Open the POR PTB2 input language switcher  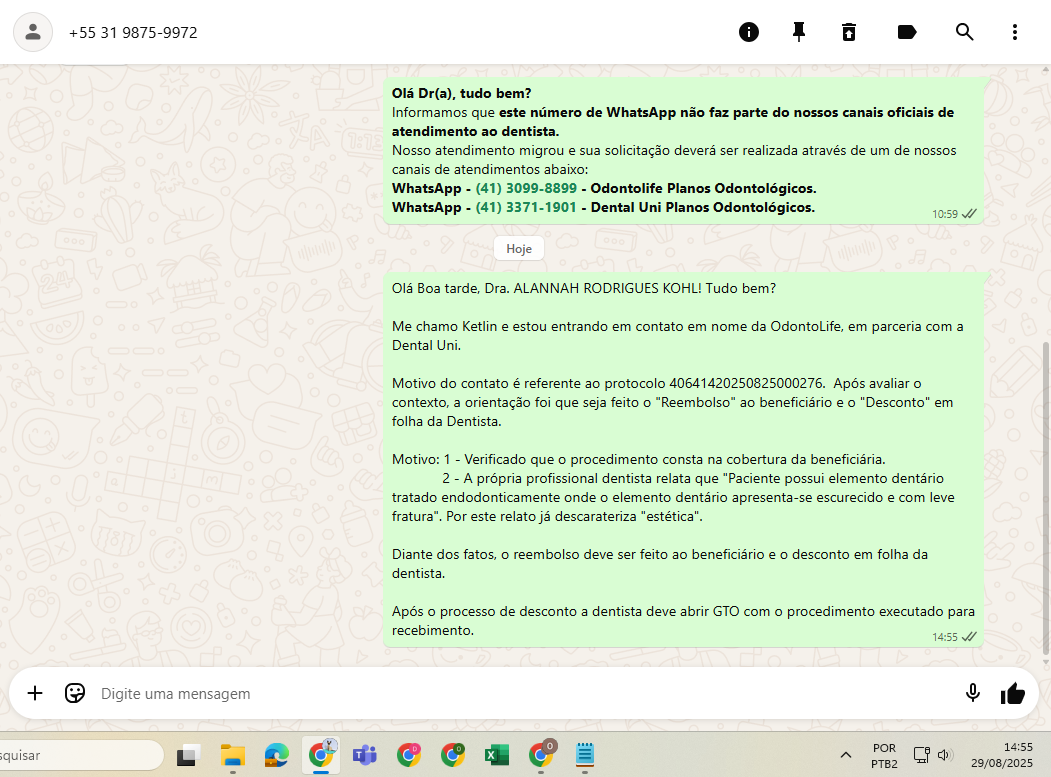tap(884, 756)
